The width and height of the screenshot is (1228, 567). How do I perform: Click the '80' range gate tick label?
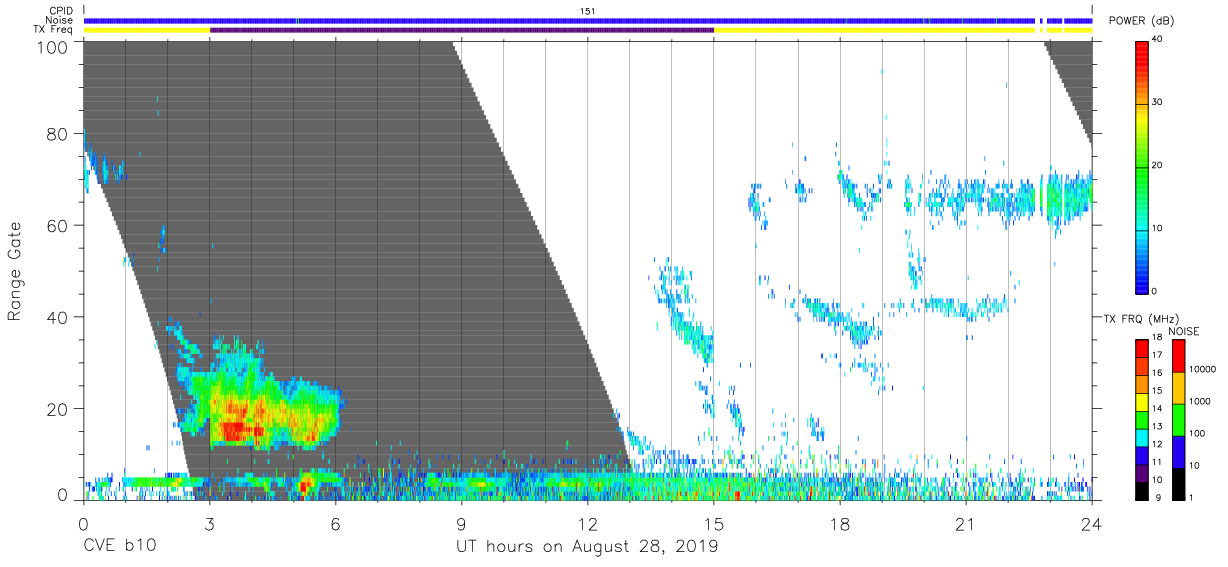coord(59,134)
